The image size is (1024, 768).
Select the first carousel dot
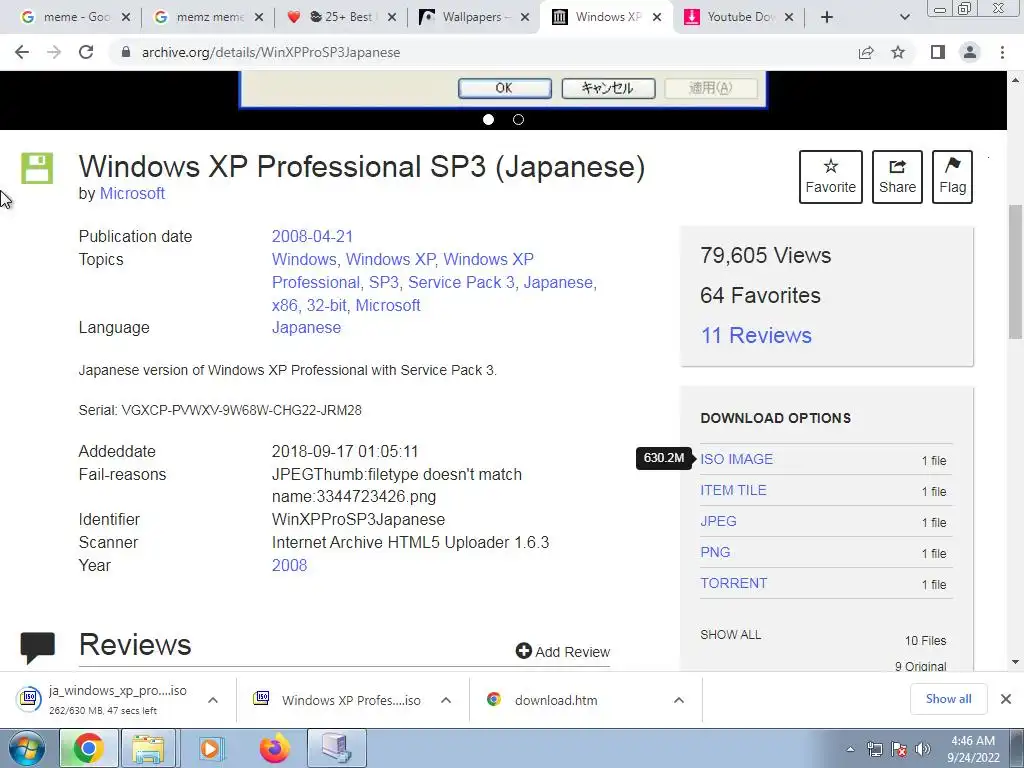[488, 120]
